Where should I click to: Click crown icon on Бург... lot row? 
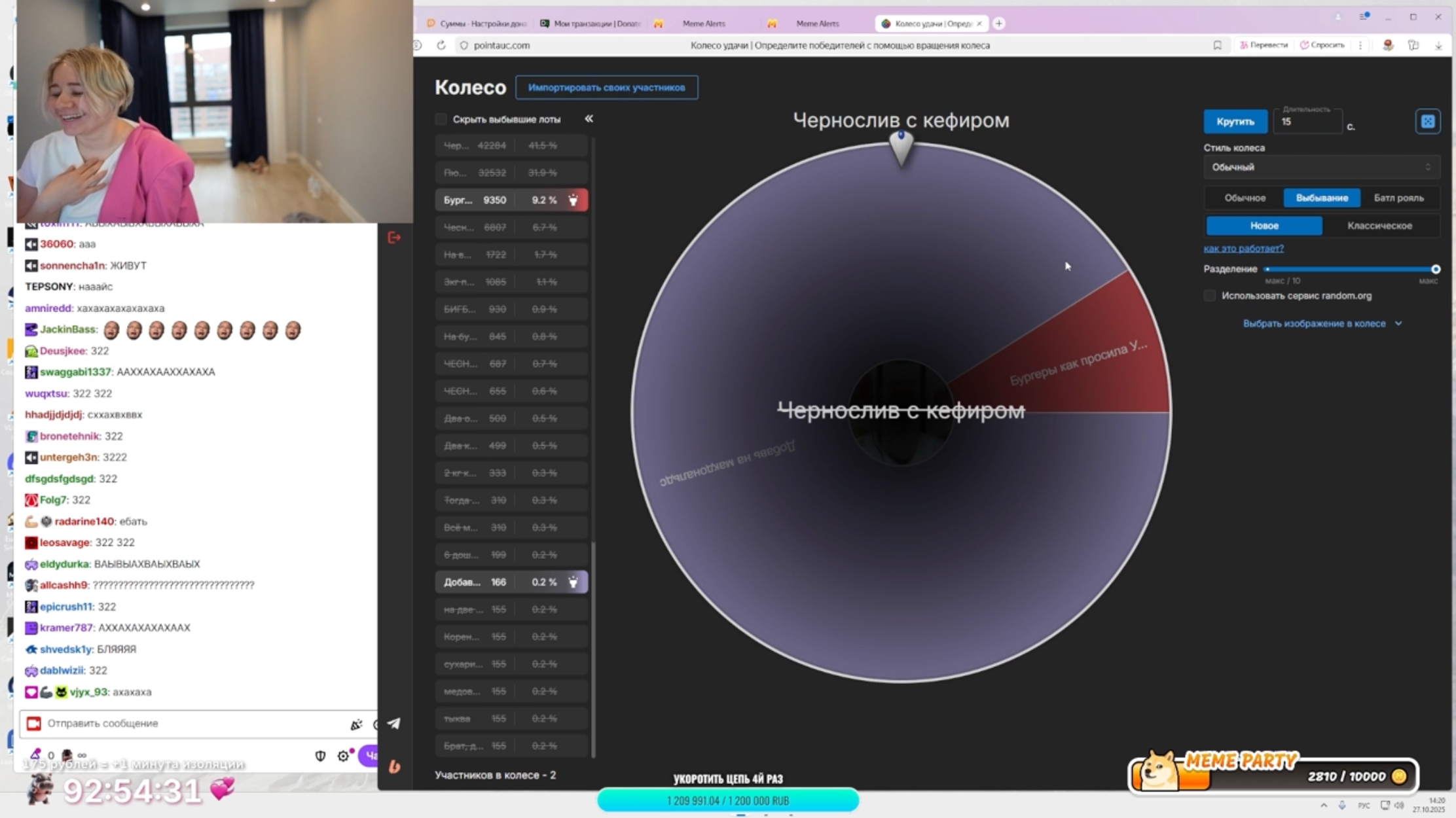point(573,200)
